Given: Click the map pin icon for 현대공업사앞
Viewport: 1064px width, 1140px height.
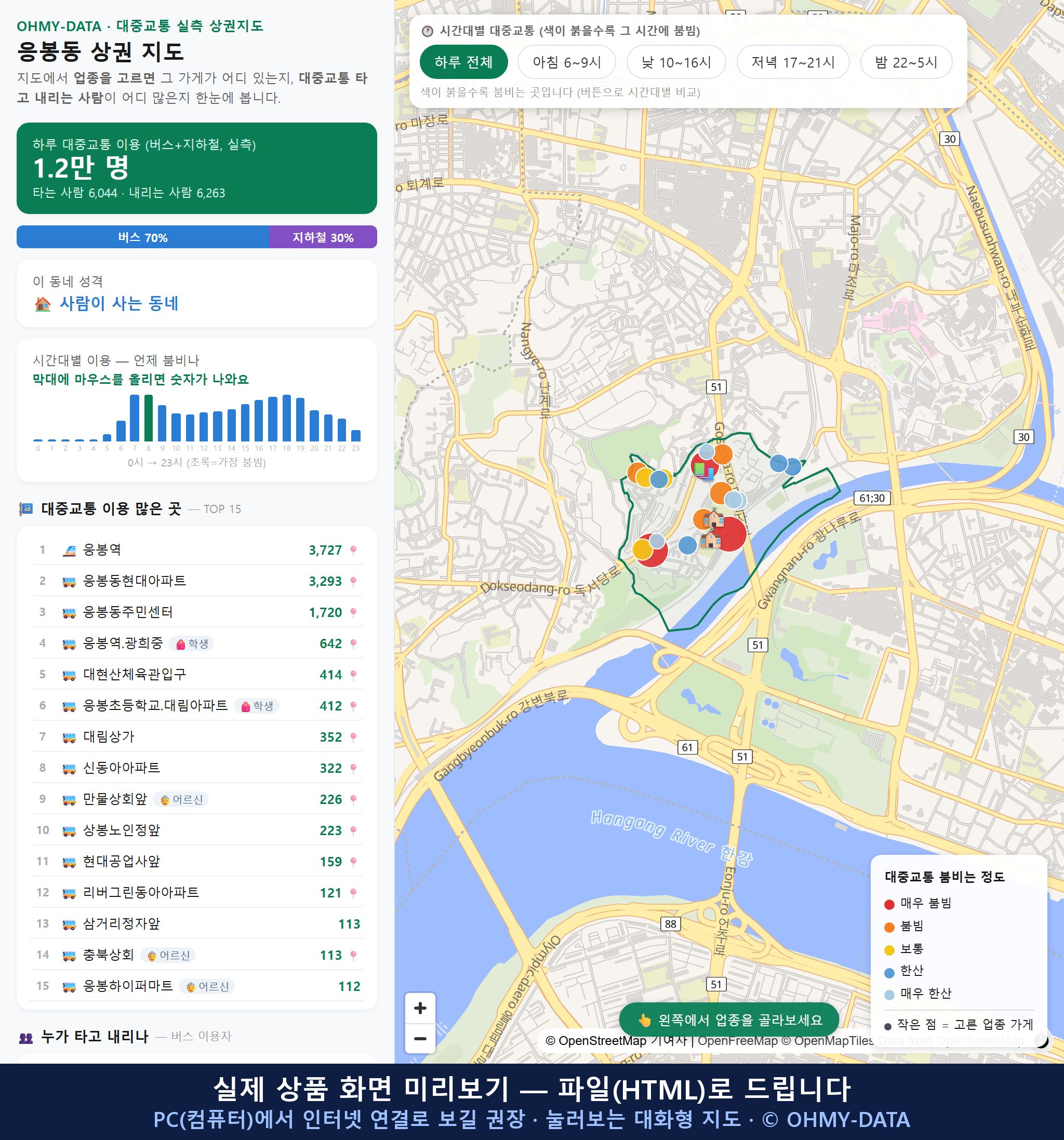Looking at the screenshot, I should click(353, 862).
